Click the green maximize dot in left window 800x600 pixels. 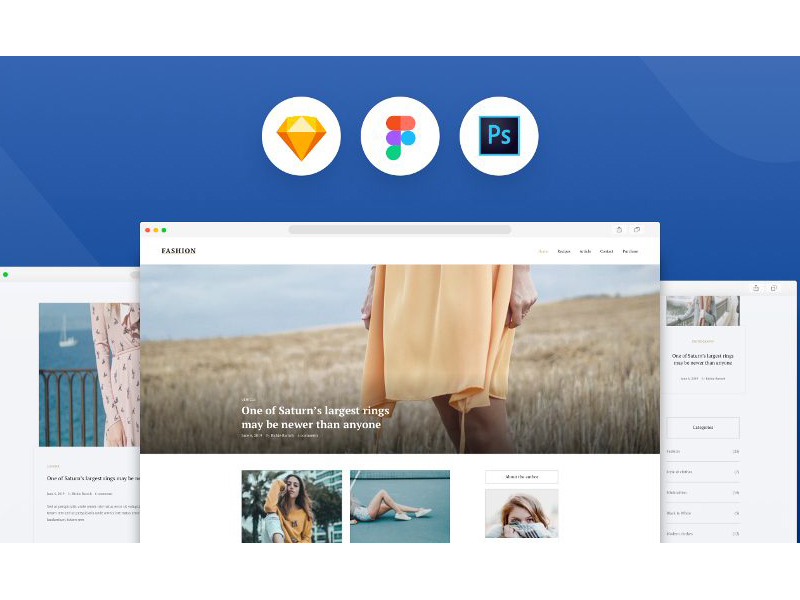pos(6,274)
